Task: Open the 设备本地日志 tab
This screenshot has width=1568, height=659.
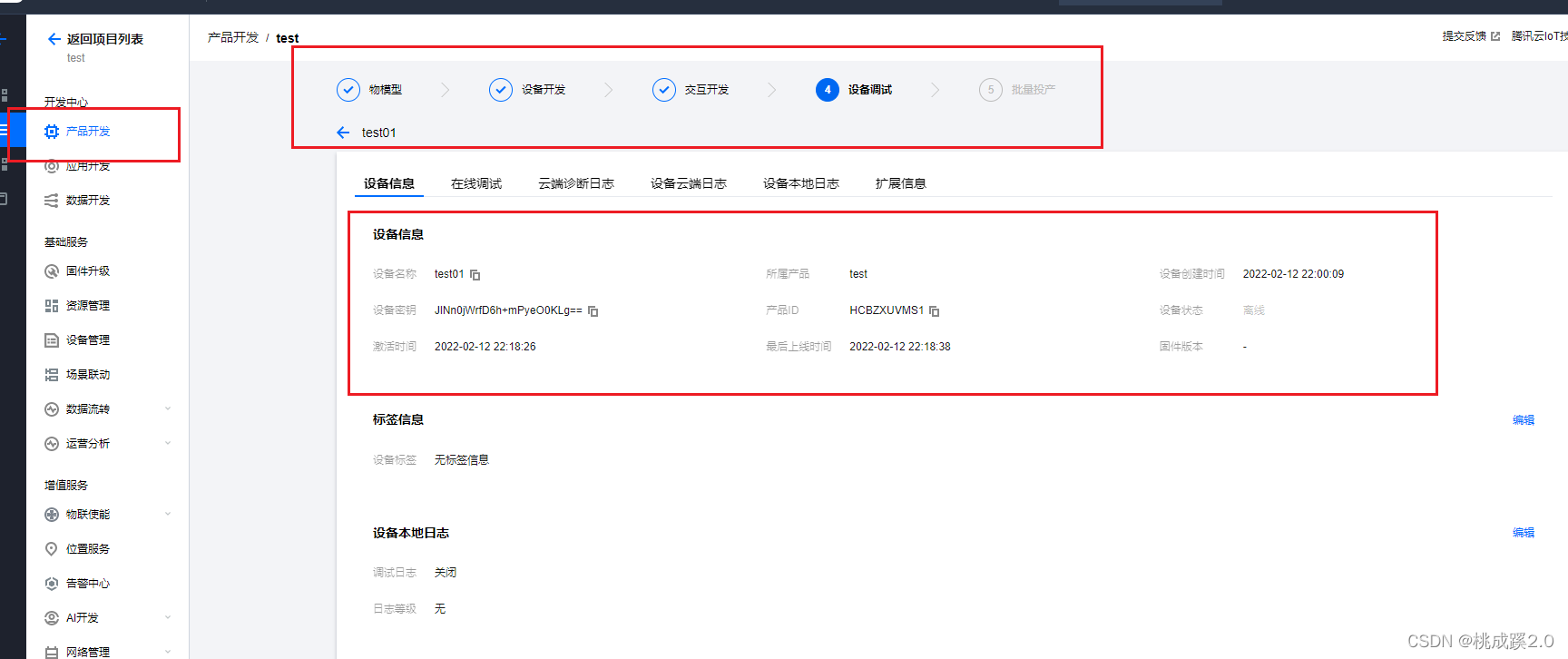Action: click(801, 183)
